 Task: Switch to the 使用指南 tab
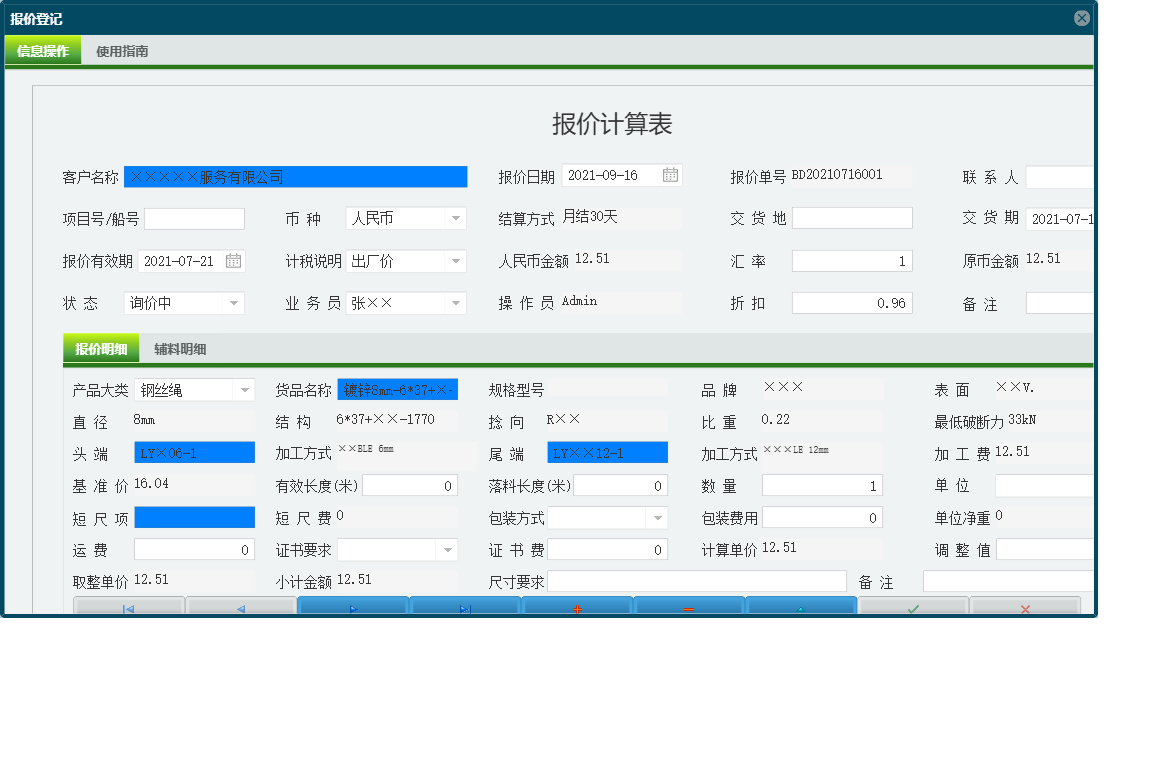pyautogui.click(x=120, y=50)
